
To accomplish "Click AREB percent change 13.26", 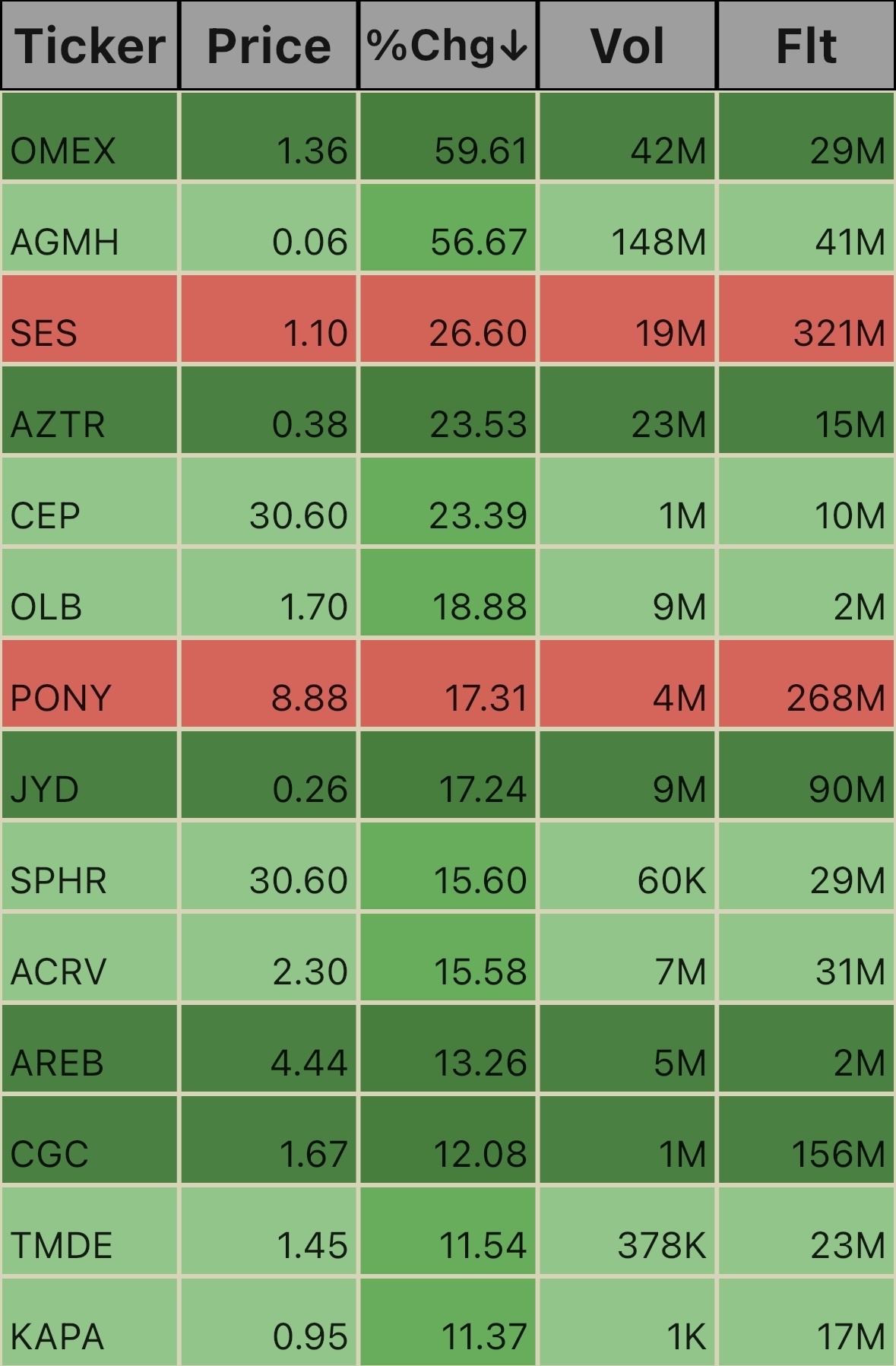I will coord(448,1048).
